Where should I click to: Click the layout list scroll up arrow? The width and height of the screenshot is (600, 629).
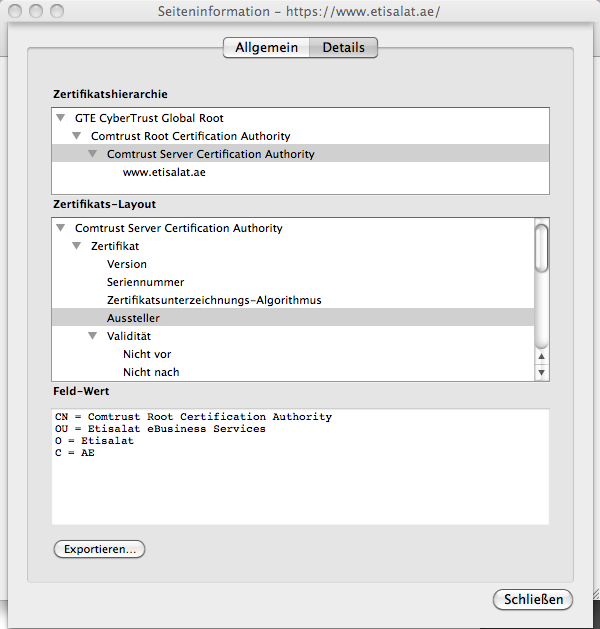pos(542,356)
